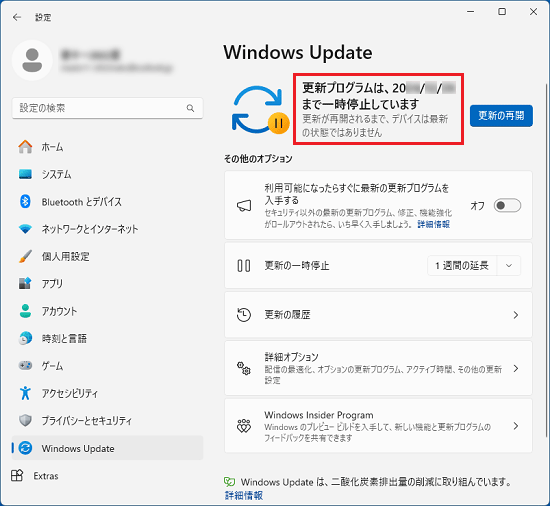Expand Windows Insider Program chevron
This screenshot has height=506, width=550.
coord(516,426)
